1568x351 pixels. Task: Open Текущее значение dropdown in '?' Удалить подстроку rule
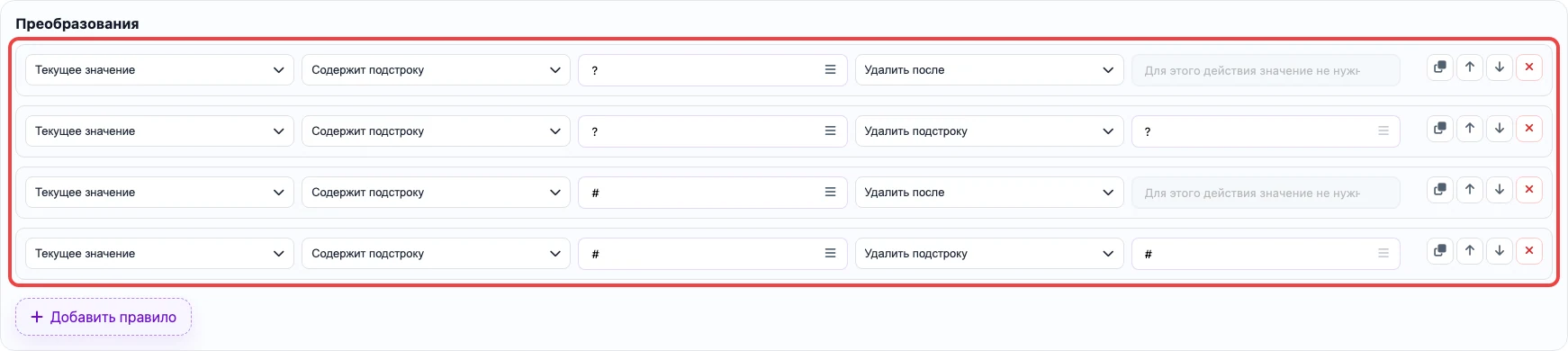click(159, 131)
